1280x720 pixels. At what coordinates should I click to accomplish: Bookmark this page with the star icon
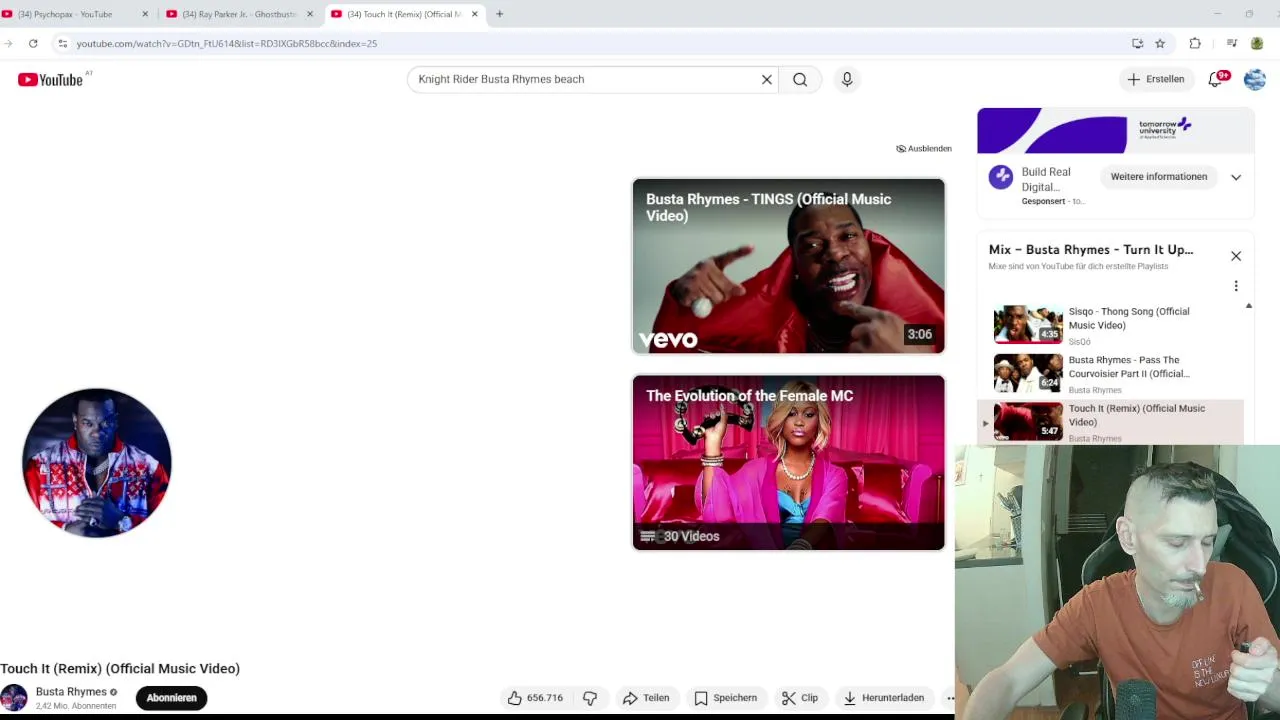[1160, 43]
